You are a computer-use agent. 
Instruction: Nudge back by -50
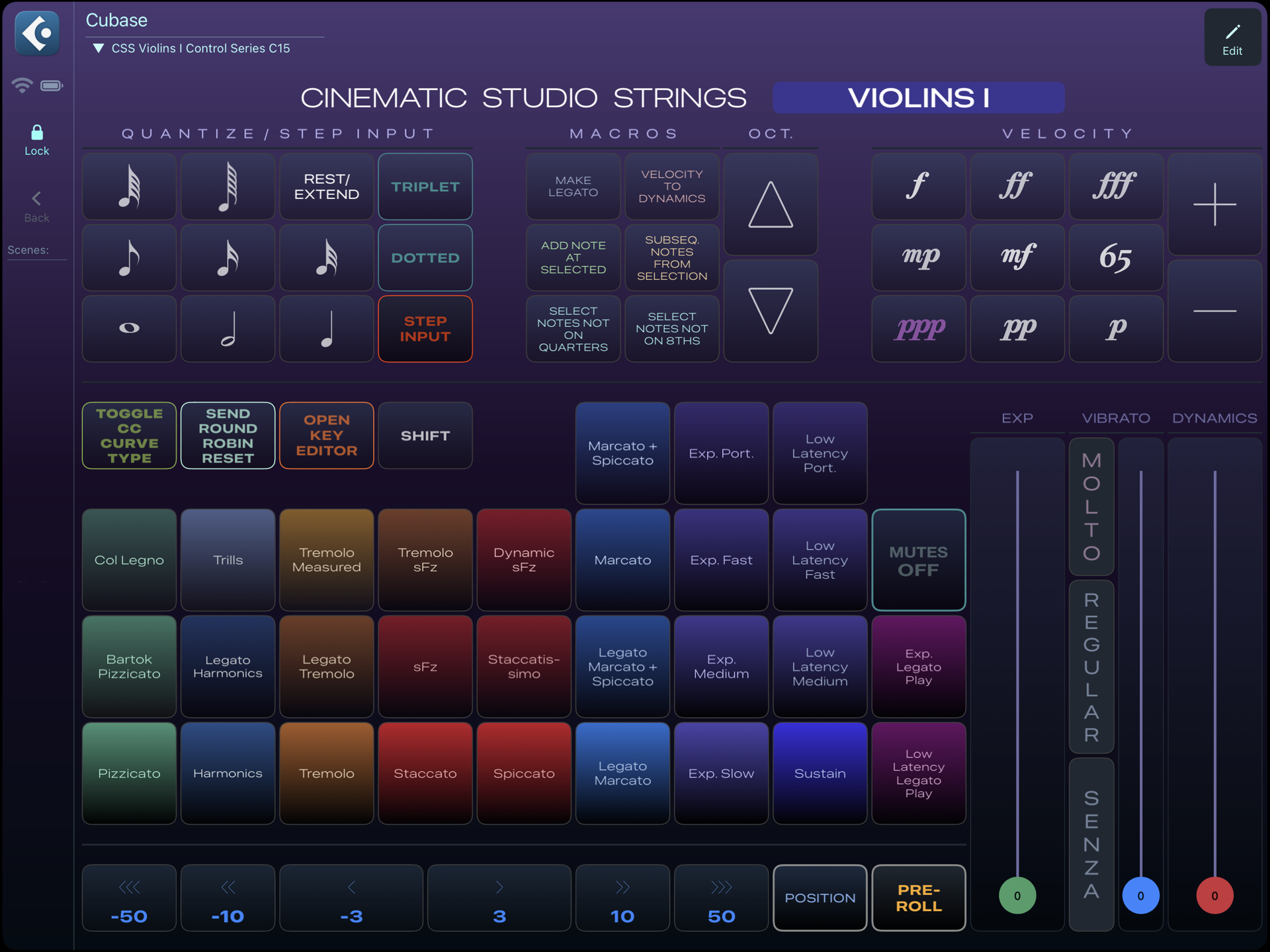(129, 898)
